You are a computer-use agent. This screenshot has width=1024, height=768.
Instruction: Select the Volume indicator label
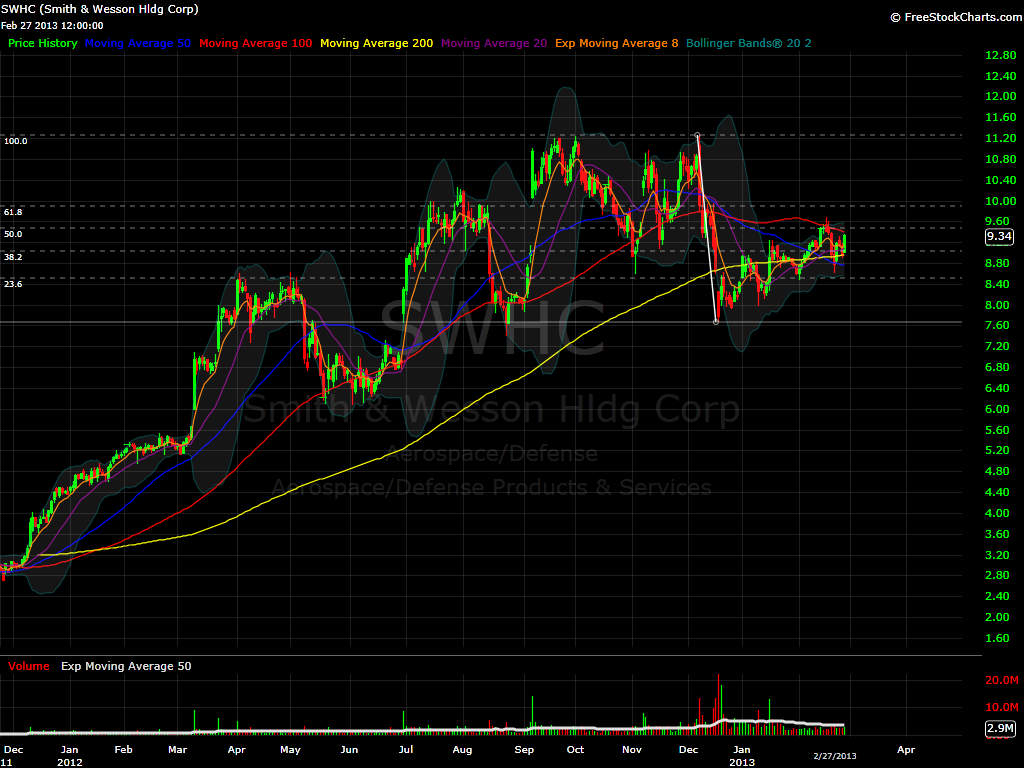(28, 666)
